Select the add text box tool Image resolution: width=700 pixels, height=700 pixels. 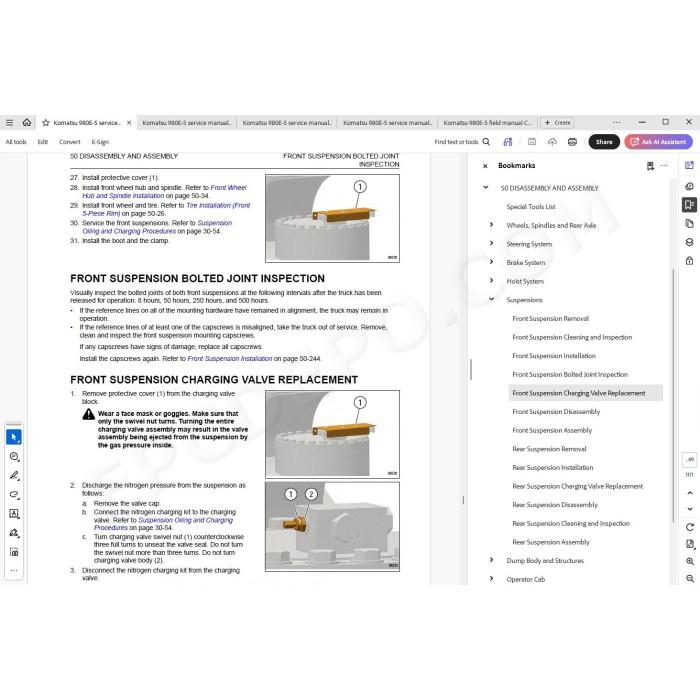coord(14,514)
